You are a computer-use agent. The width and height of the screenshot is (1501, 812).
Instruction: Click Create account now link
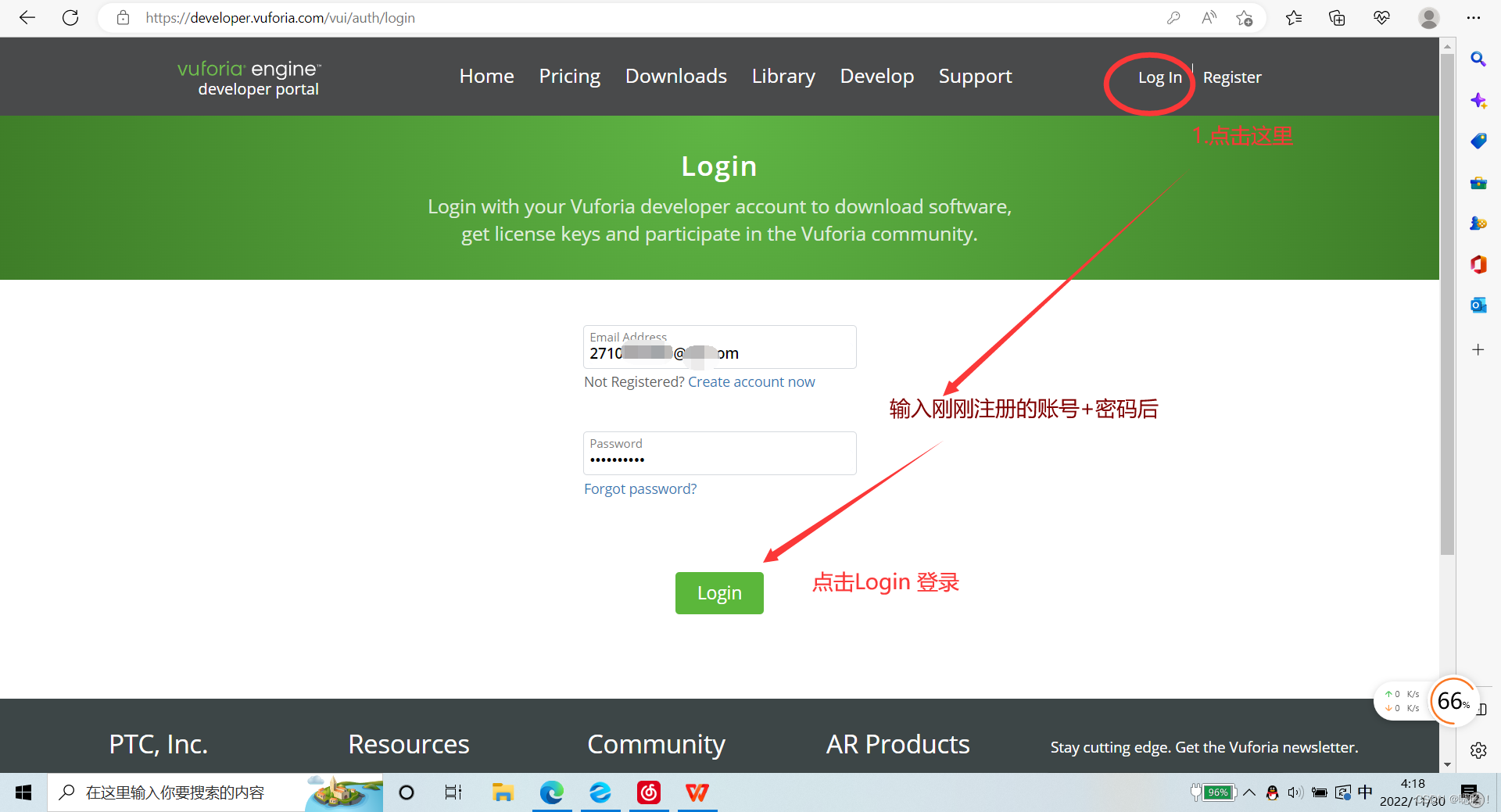(x=751, y=381)
